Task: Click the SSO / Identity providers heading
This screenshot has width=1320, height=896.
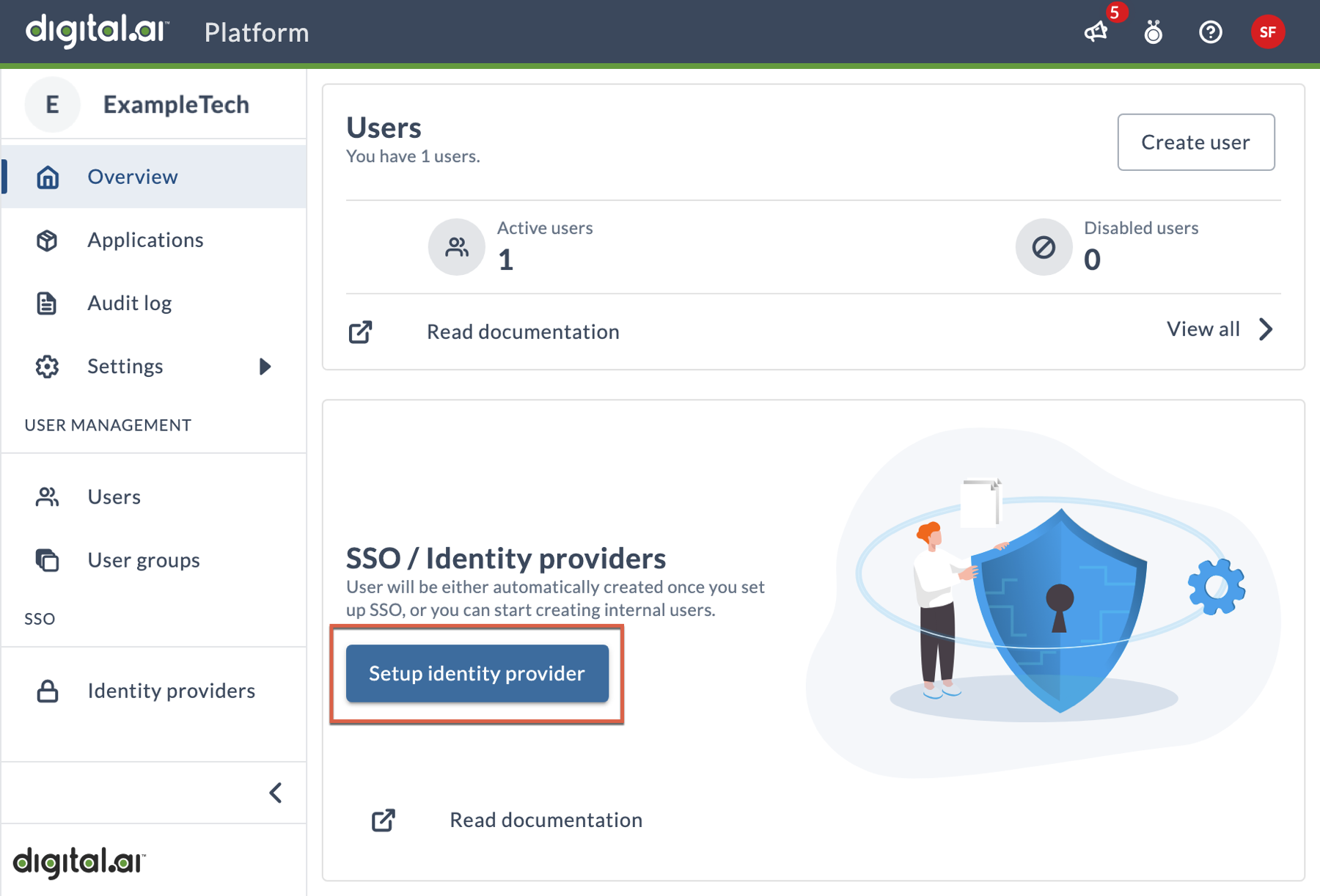Action: (x=506, y=558)
